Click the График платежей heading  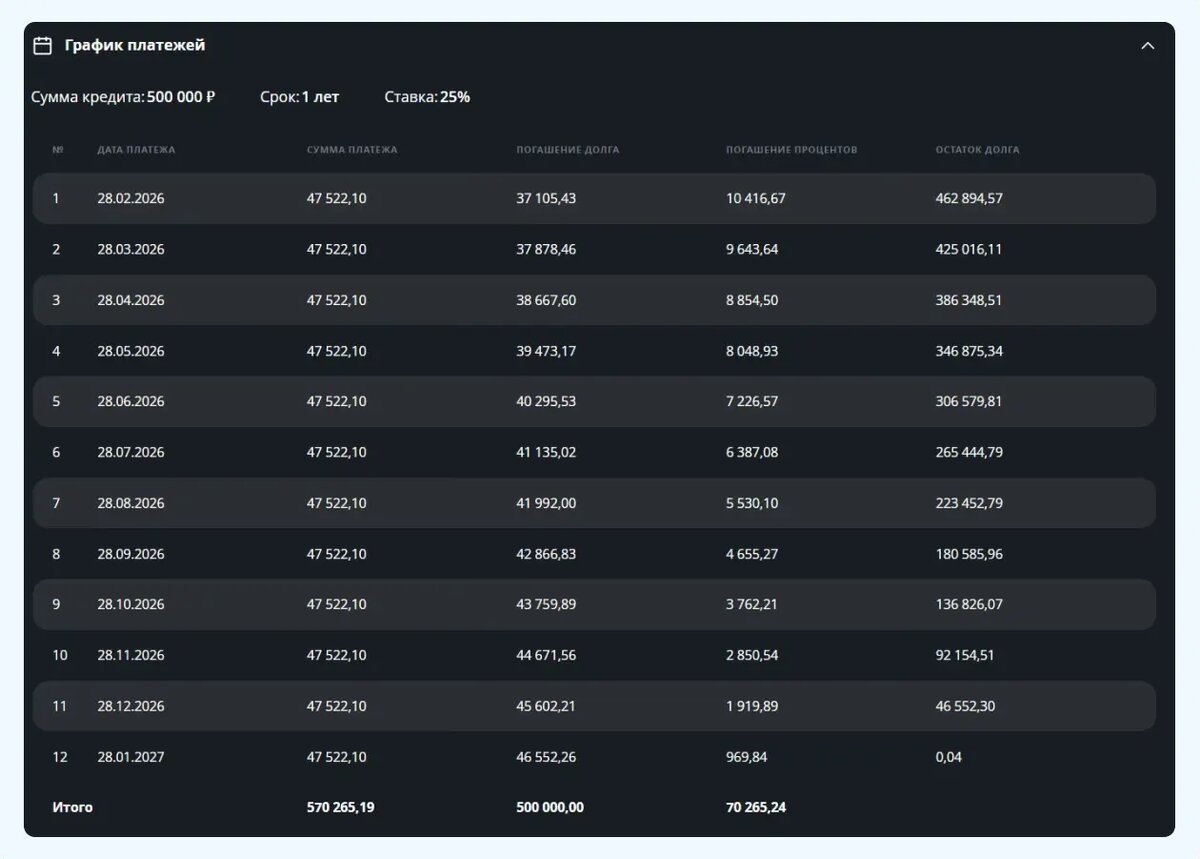coord(135,46)
